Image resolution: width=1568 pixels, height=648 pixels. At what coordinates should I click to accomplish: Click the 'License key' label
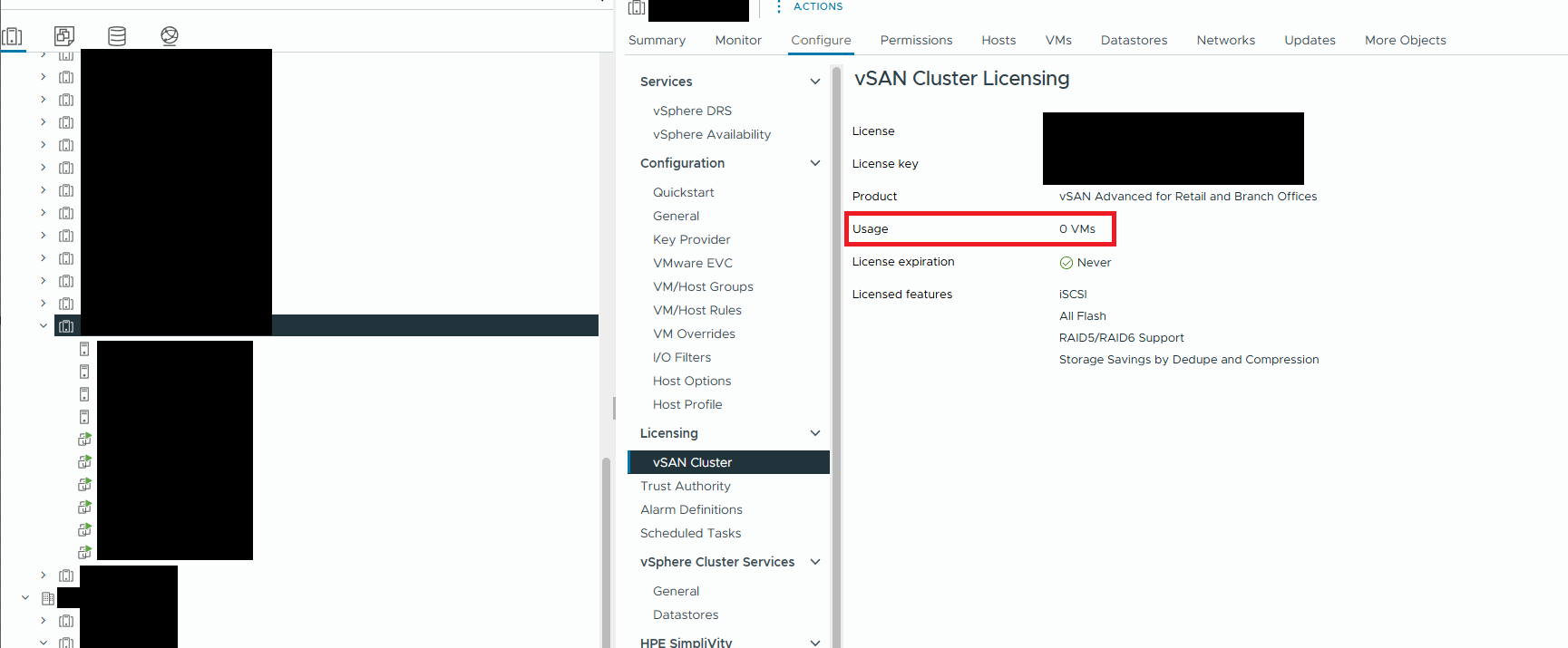tap(885, 164)
